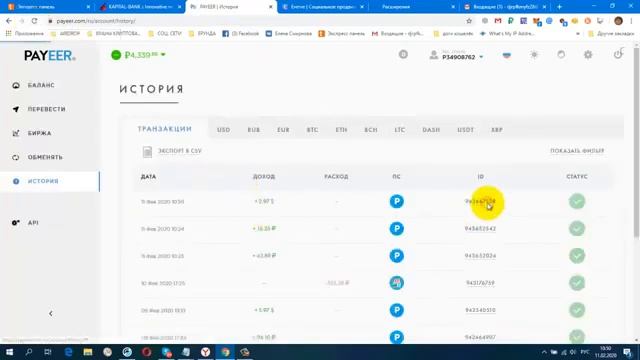This screenshot has height=360, width=640.
Task: Switch to the USDT tab
Action: pyautogui.click(x=465, y=130)
